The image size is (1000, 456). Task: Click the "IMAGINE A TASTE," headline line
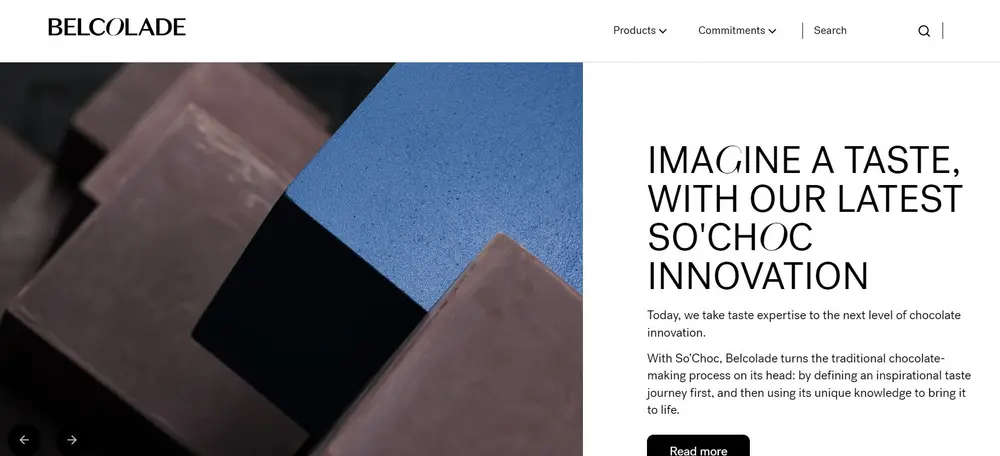click(x=804, y=160)
